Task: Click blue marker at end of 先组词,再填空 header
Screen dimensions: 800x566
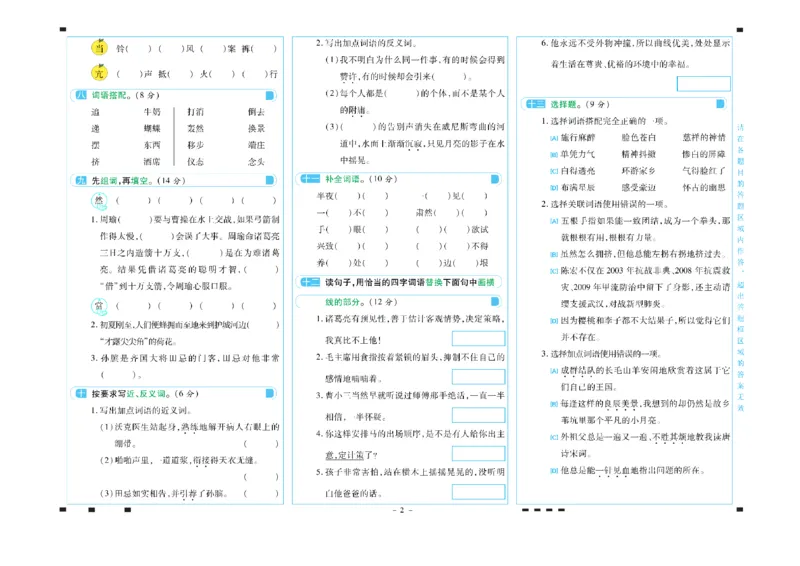Action: coord(270,180)
